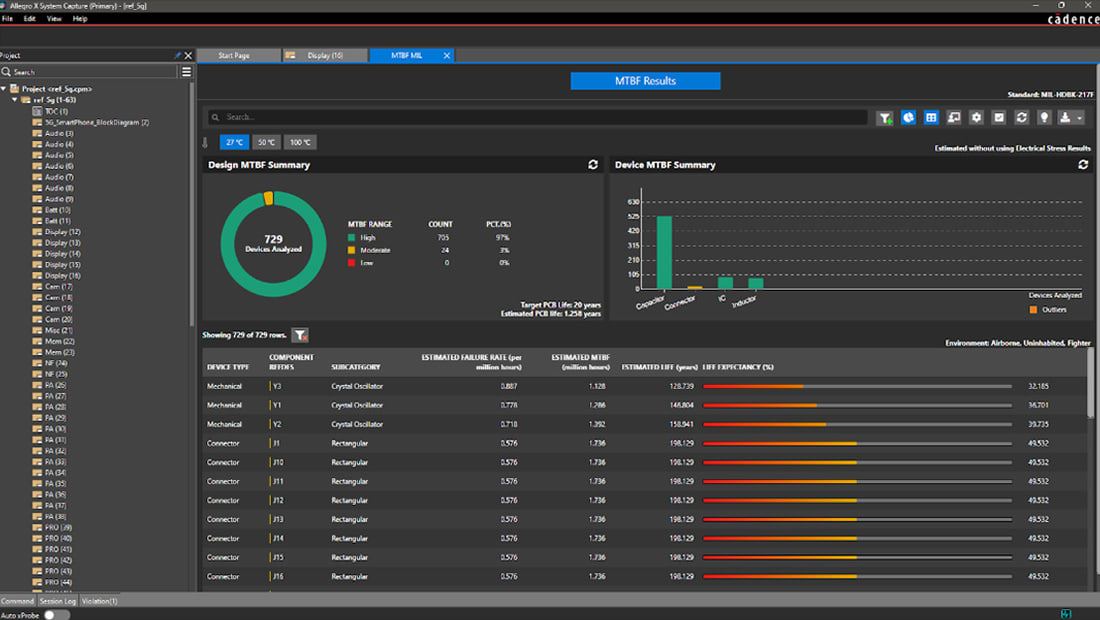Image resolution: width=1100 pixels, height=620 pixels.
Task: Click the add filter funnel icon in results toolbar
Action: [885, 118]
